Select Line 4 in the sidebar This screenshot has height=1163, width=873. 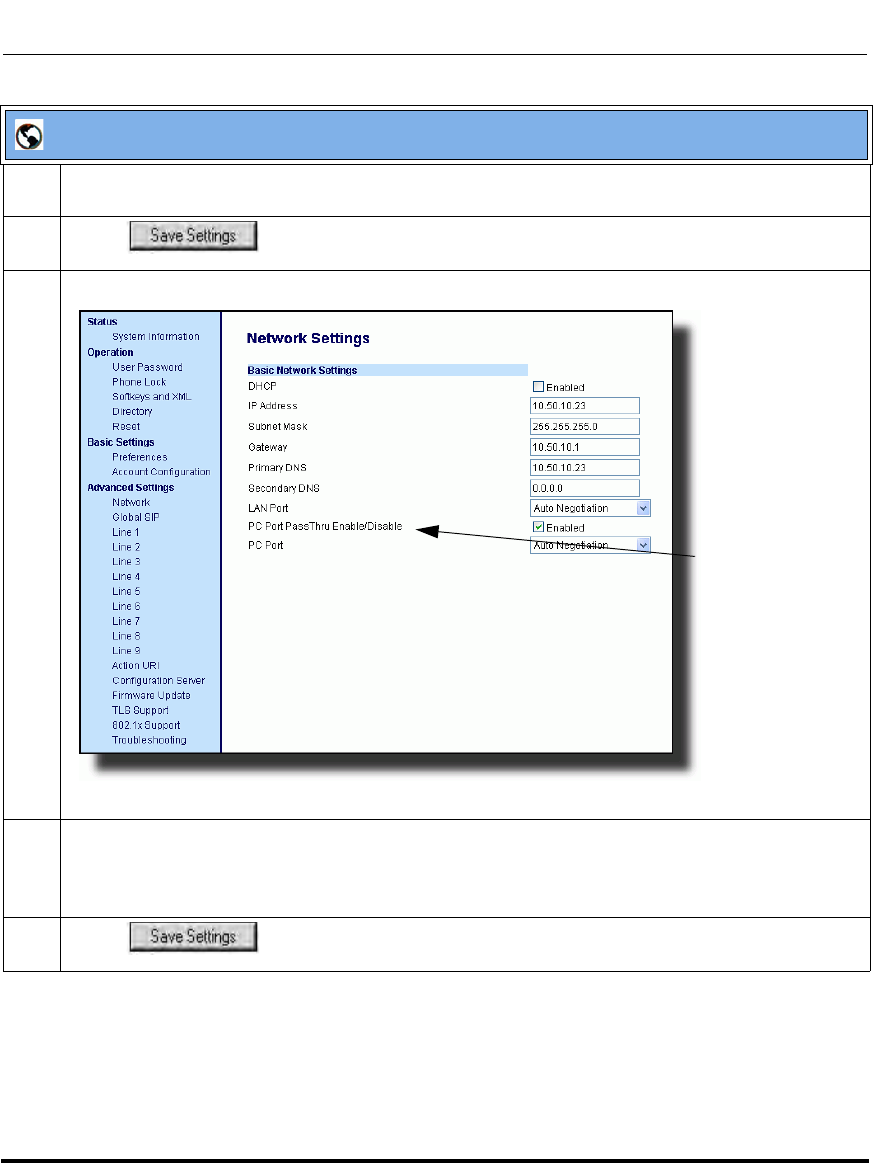pos(126,576)
